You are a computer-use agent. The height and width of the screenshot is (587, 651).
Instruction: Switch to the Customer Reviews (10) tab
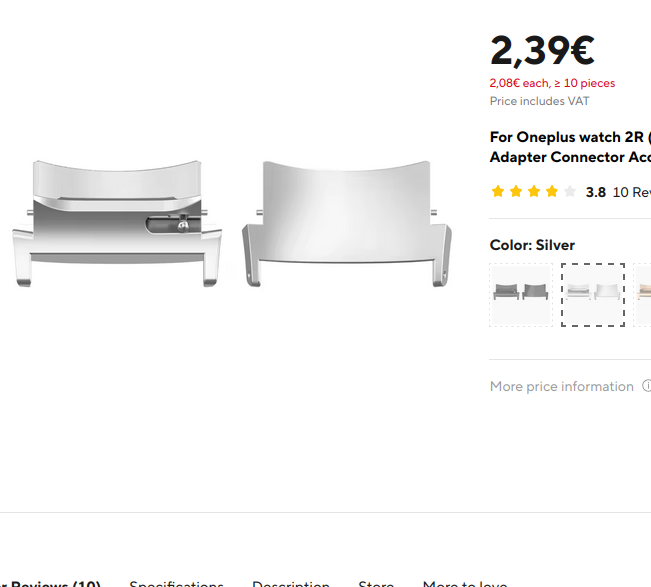(50, 584)
